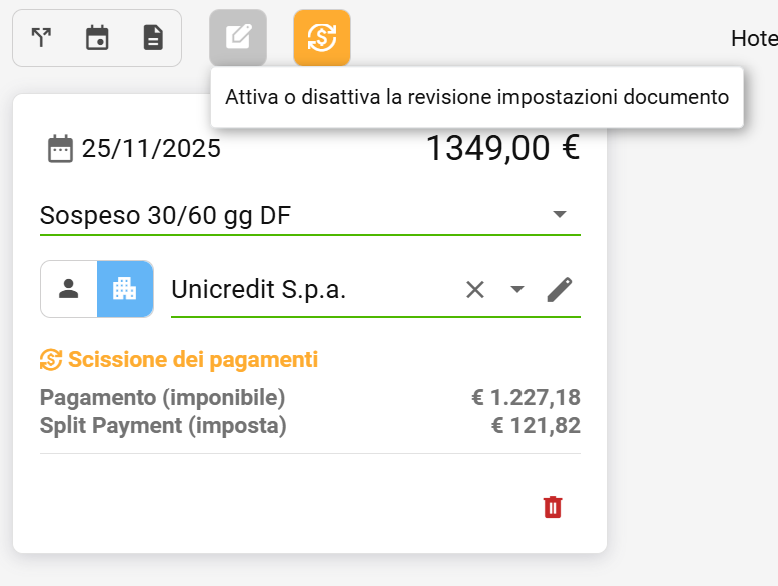Select the payment date 25/11/2025
The width and height of the screenshot is (778, 586).
[151, 149]
